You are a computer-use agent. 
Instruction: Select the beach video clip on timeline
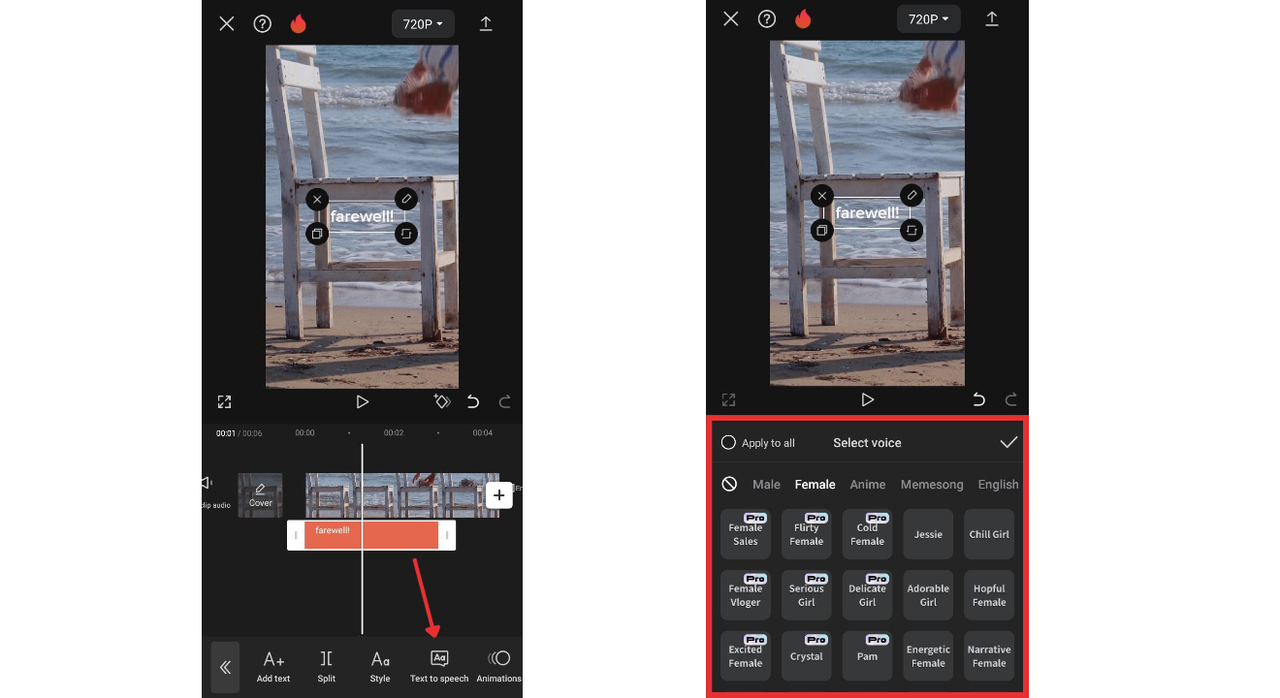[402, 495]
